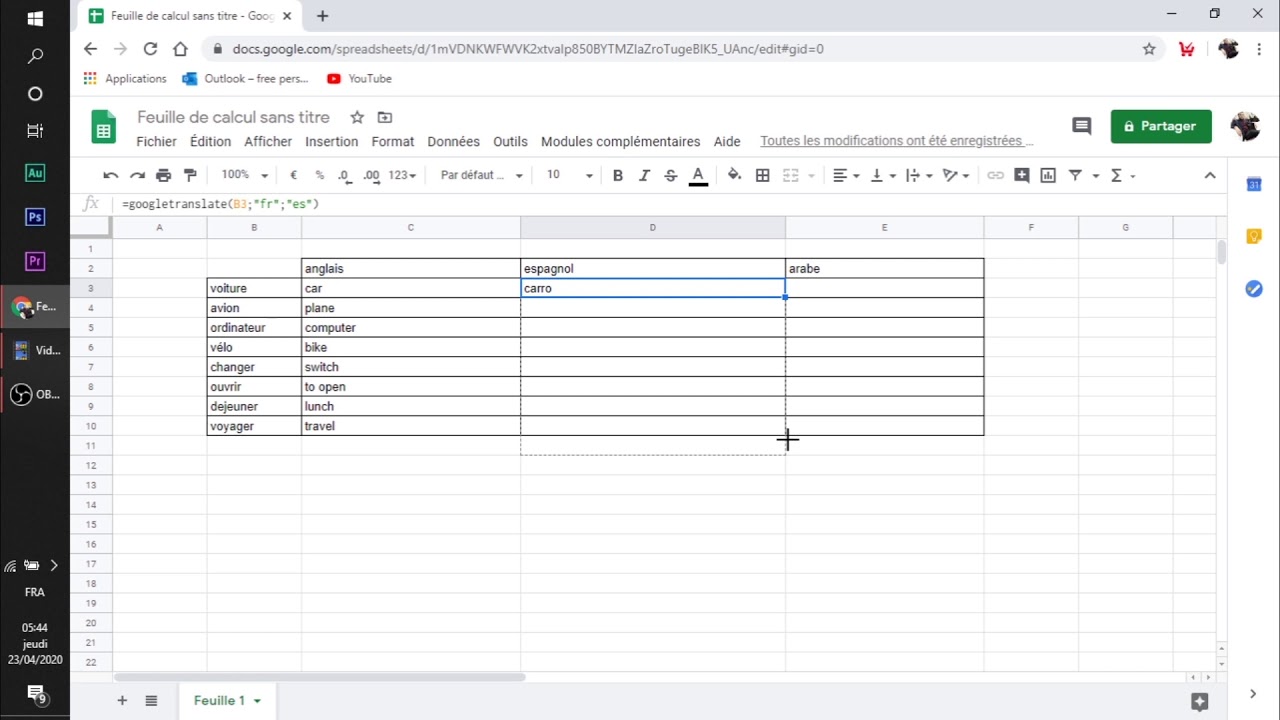Open the Format menu
This screenshot has width=1280, height=720.
click(392, 142)
